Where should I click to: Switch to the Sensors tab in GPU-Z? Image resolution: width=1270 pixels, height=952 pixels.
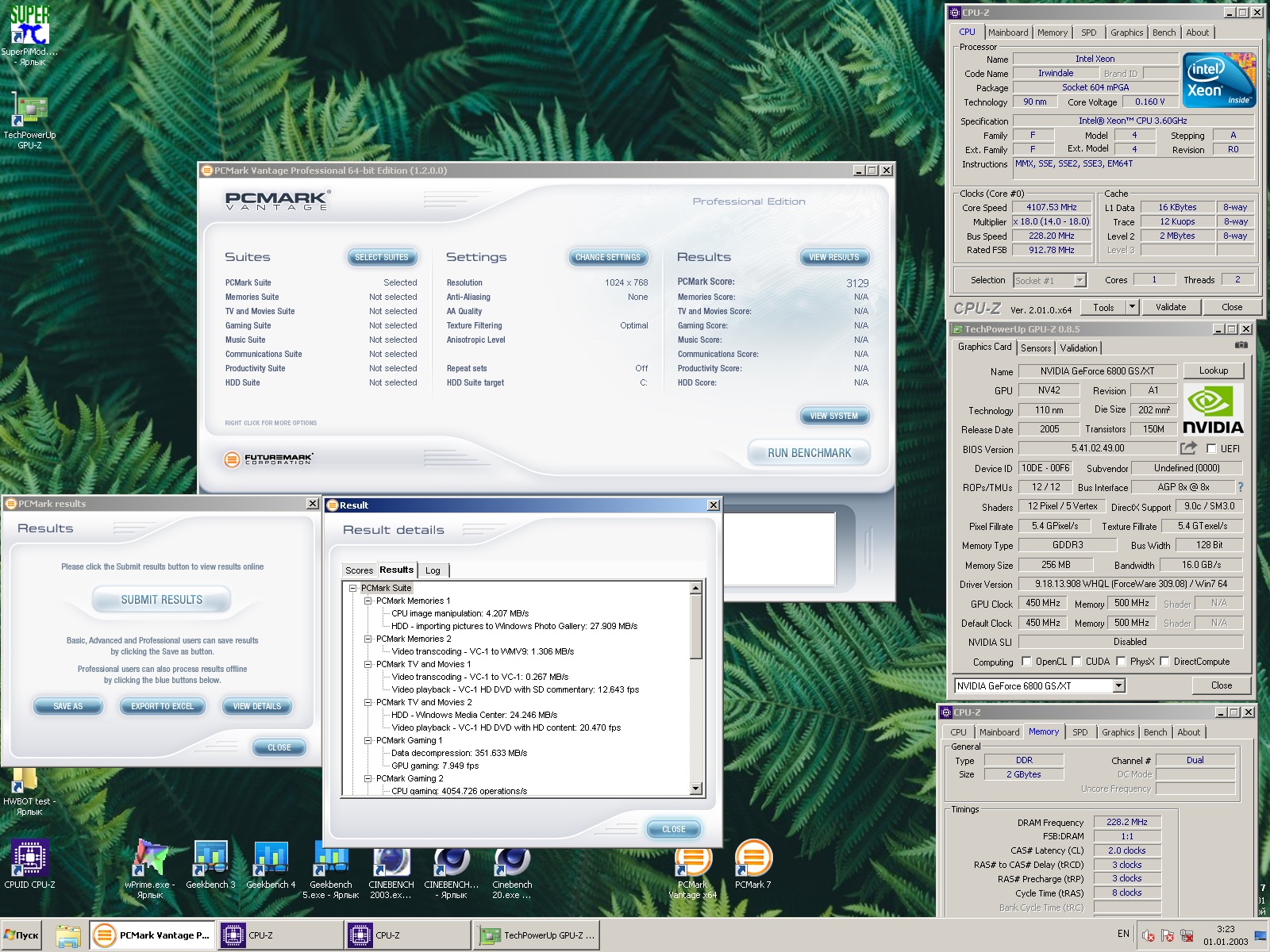point(1036,348)
